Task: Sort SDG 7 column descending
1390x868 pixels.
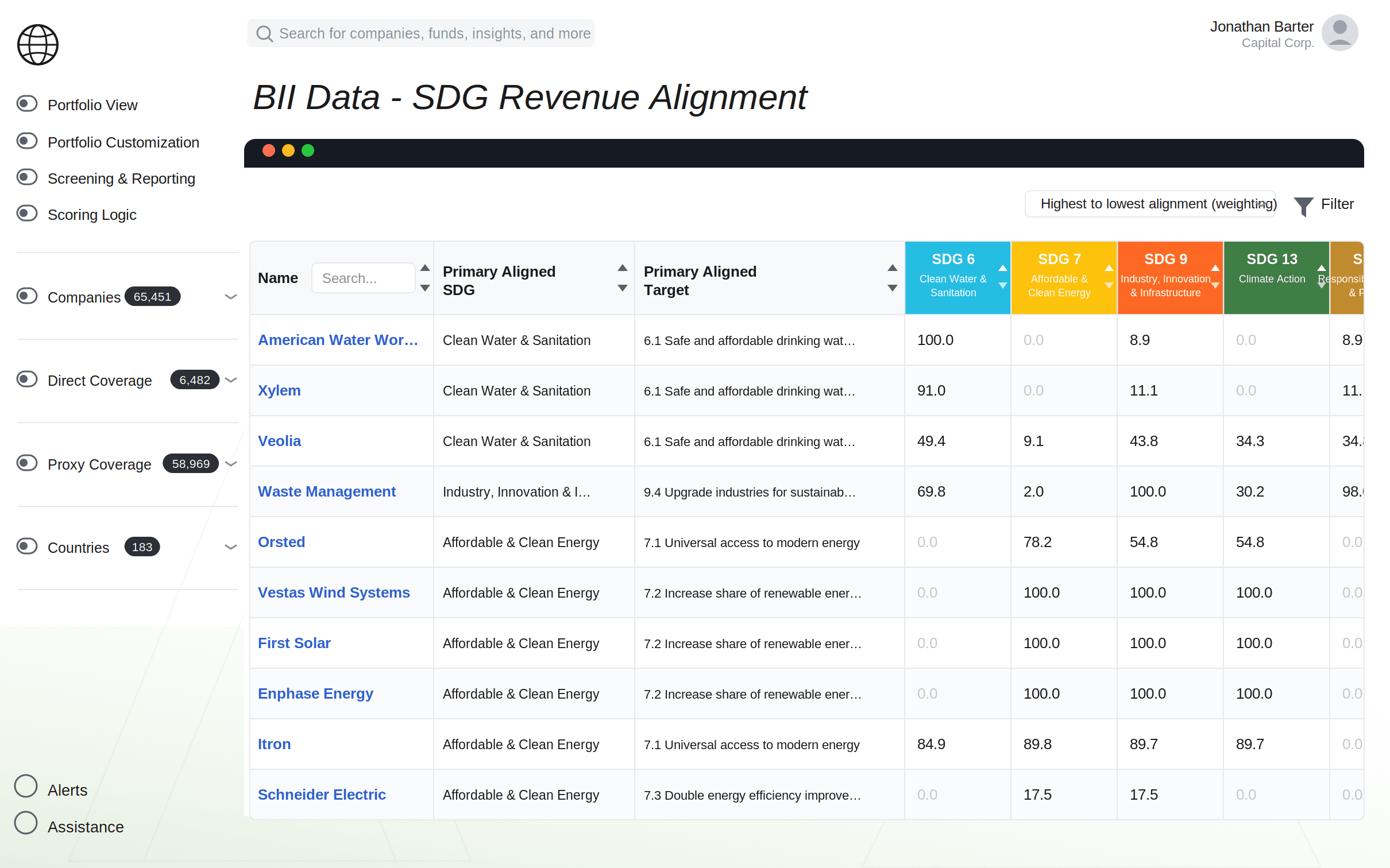Action: (1109, 285)
